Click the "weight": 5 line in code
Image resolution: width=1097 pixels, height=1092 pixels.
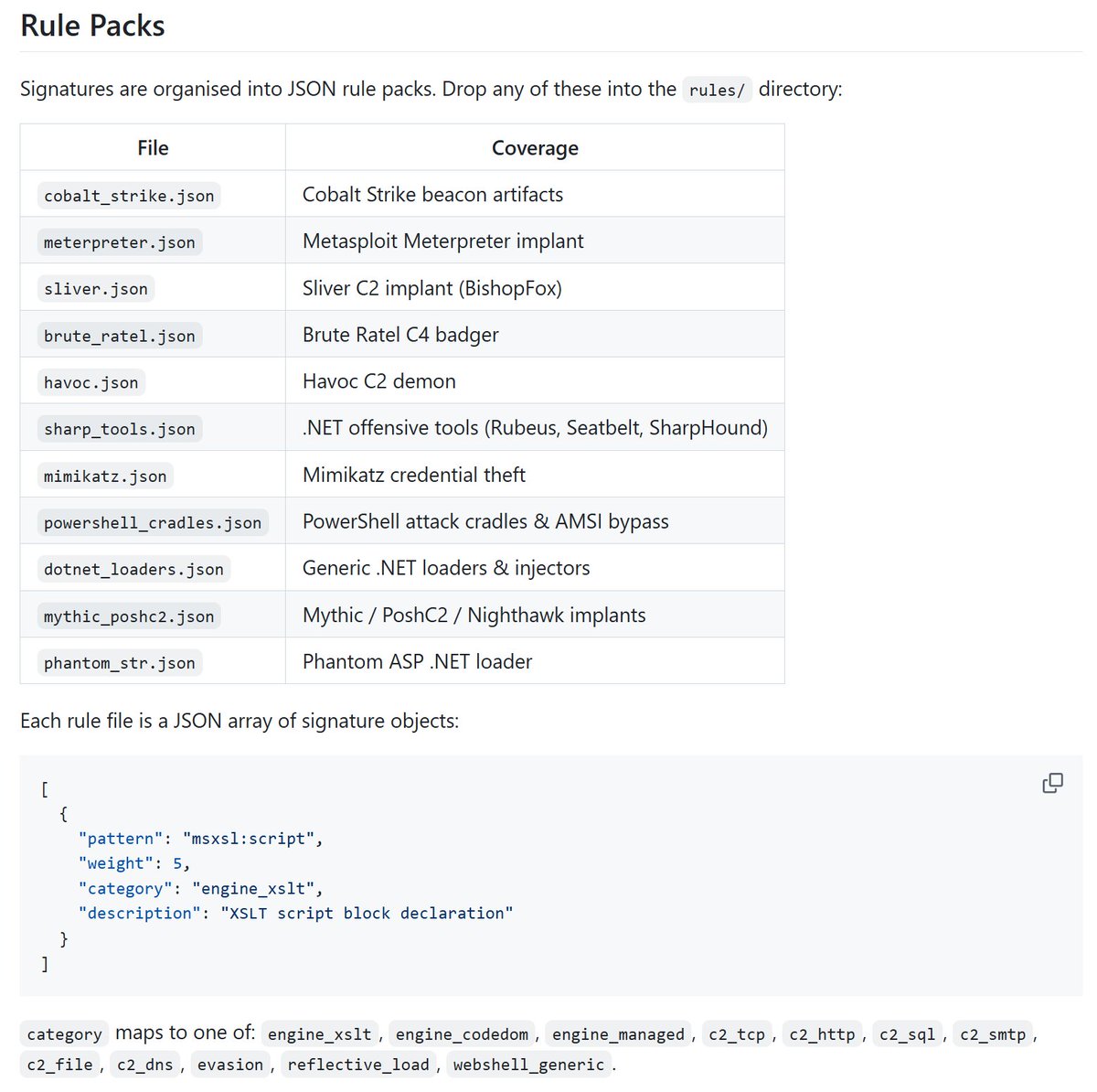click(x=134, y=863)
